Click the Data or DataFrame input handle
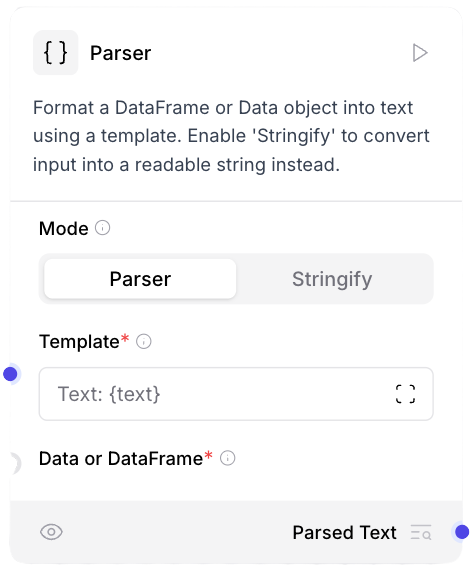 point(13,464)
